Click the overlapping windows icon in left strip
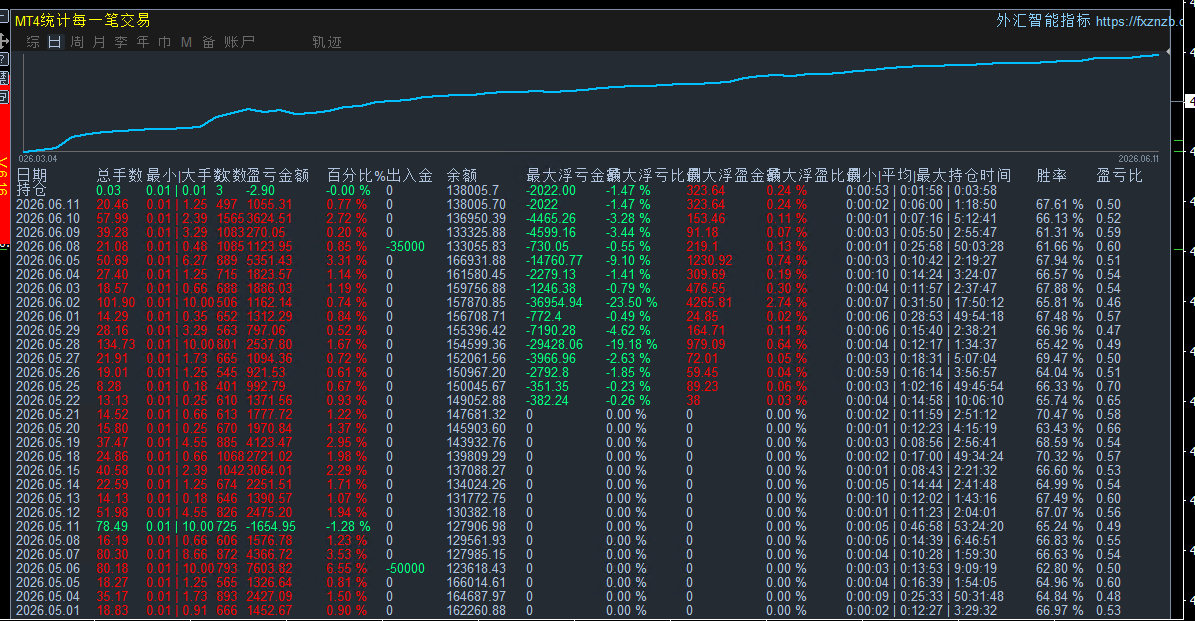 coord(4,98)
